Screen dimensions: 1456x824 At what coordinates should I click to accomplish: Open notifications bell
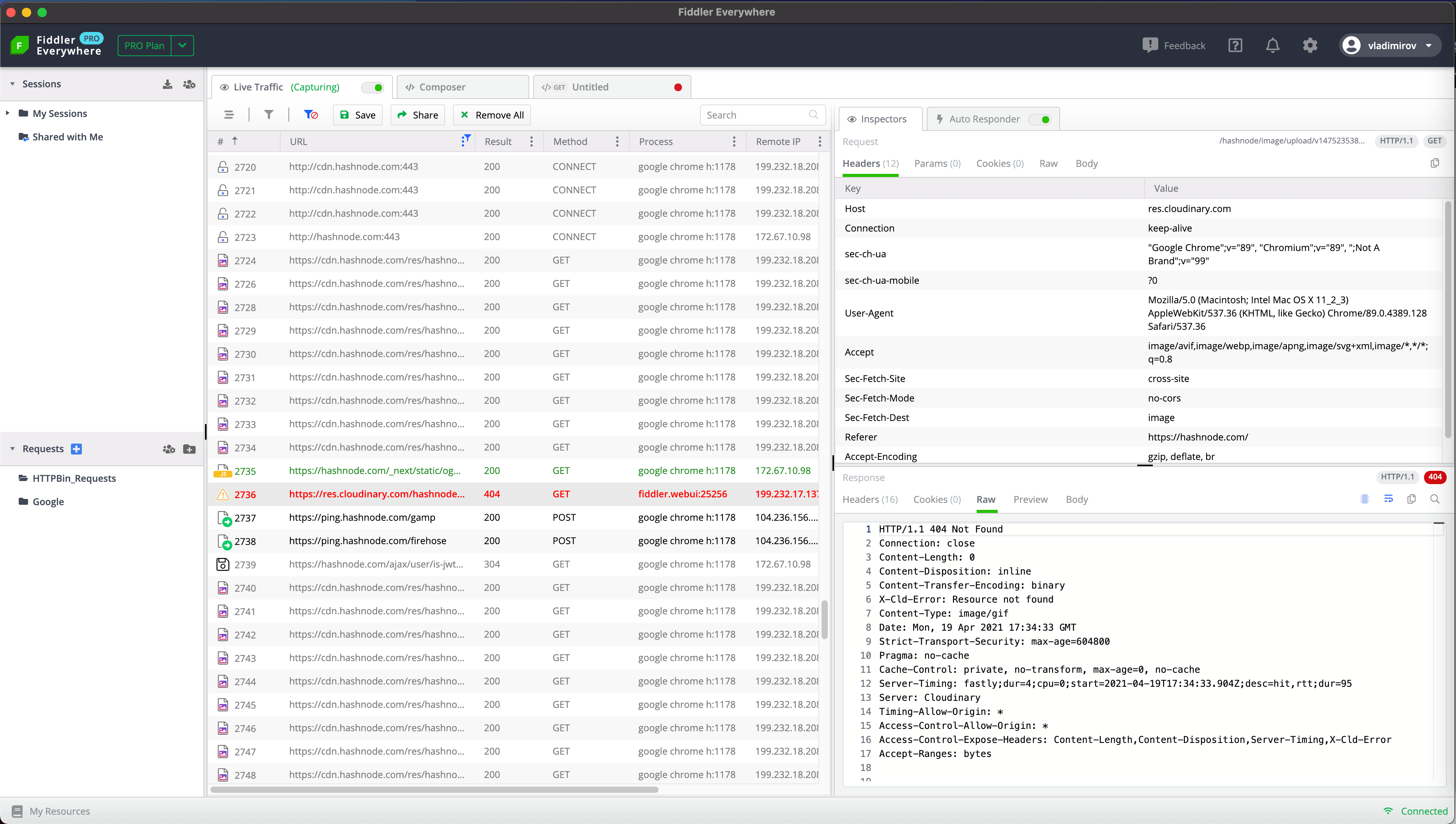click(1273, 45)
